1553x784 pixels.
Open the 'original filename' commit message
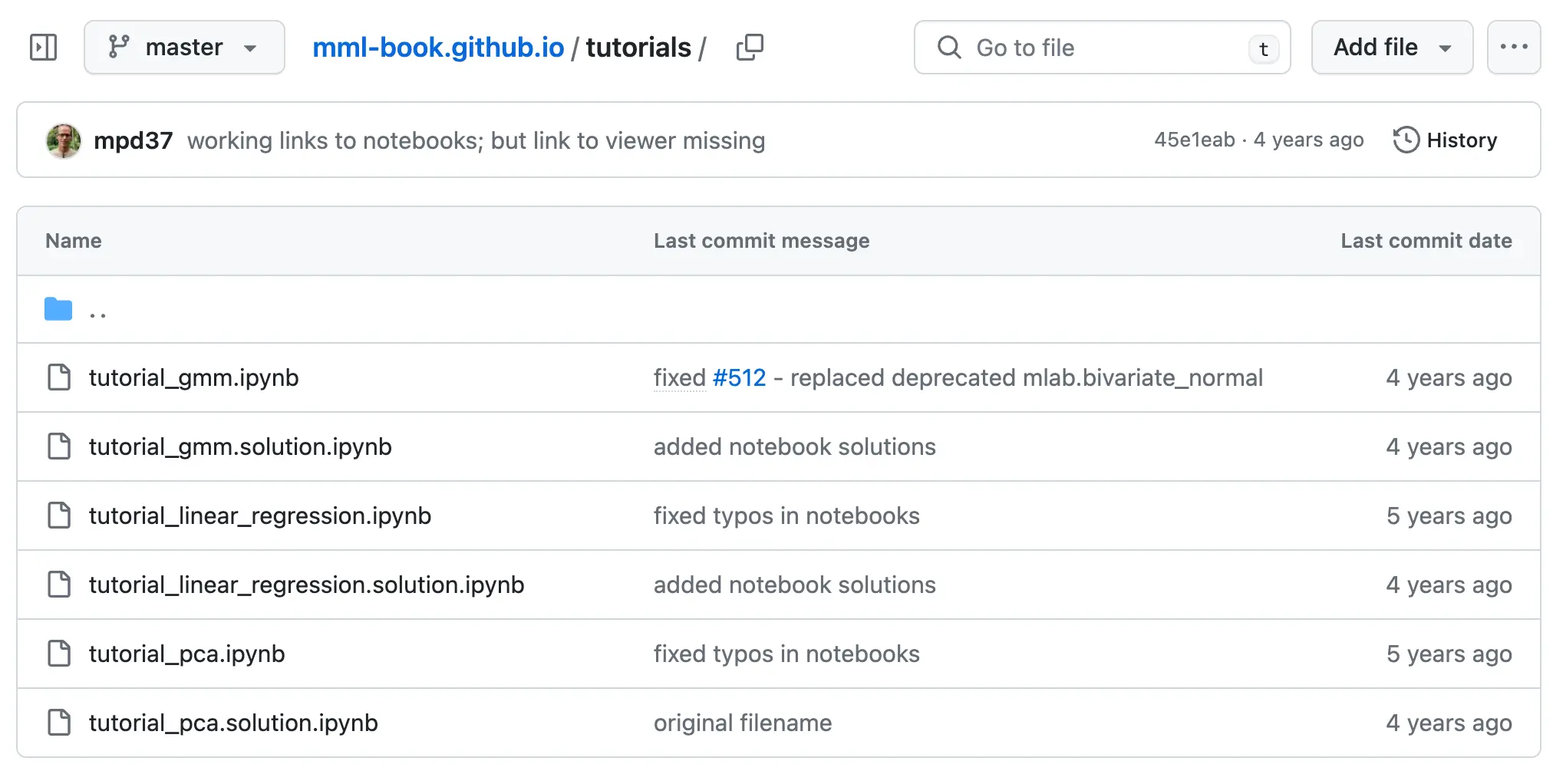tap(742, 723)
